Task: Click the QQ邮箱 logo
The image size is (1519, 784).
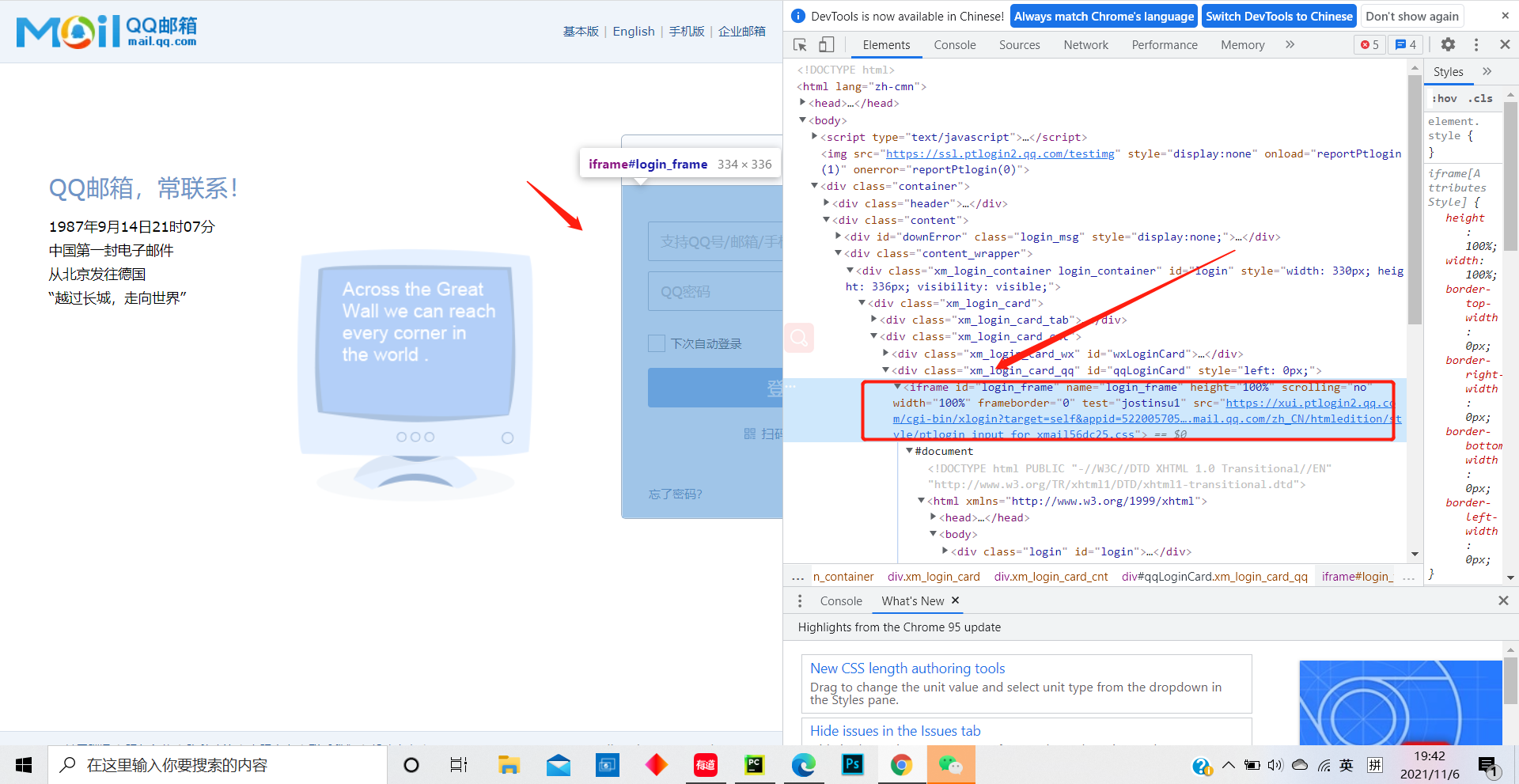Action: 106,31
